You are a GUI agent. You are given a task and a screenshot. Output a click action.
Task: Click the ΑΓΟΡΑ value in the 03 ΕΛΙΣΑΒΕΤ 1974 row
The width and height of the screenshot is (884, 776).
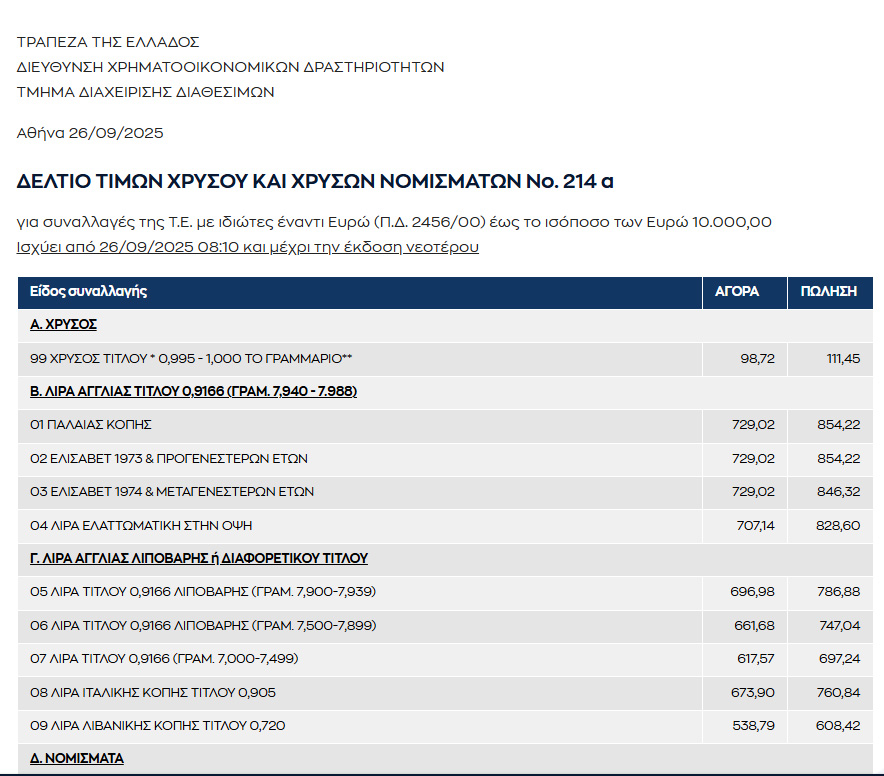[753, 492]
